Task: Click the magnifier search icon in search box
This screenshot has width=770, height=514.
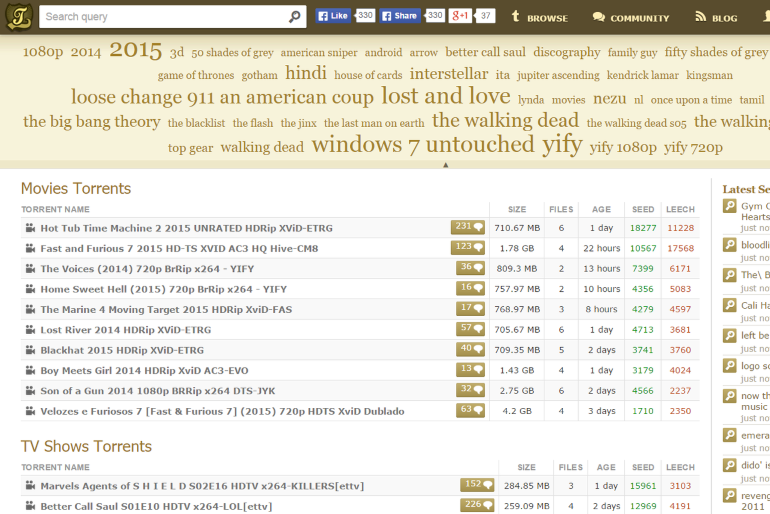Action: click(x=295, y=17)
